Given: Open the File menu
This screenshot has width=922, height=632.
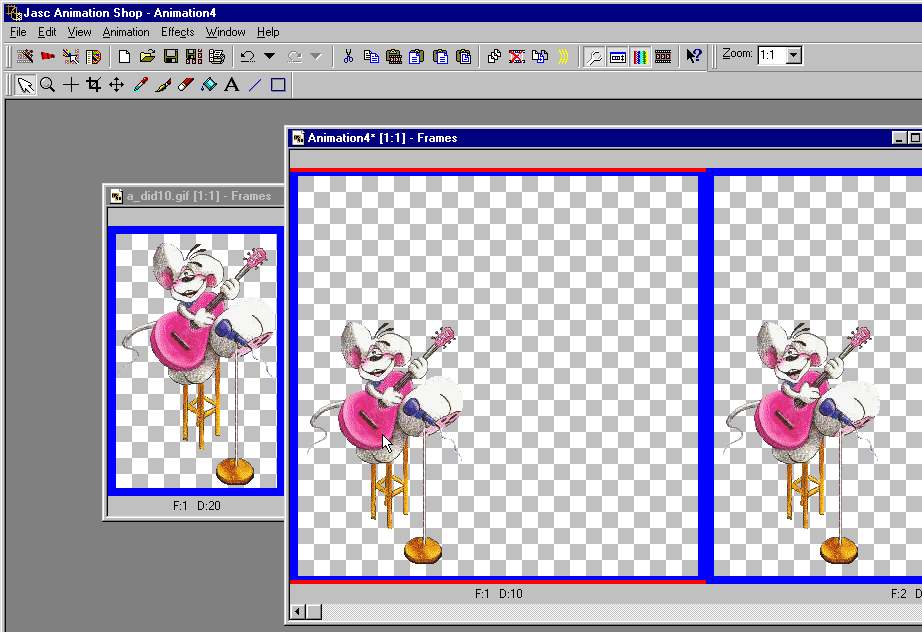Looking at the screenshot, I should 18,32.
